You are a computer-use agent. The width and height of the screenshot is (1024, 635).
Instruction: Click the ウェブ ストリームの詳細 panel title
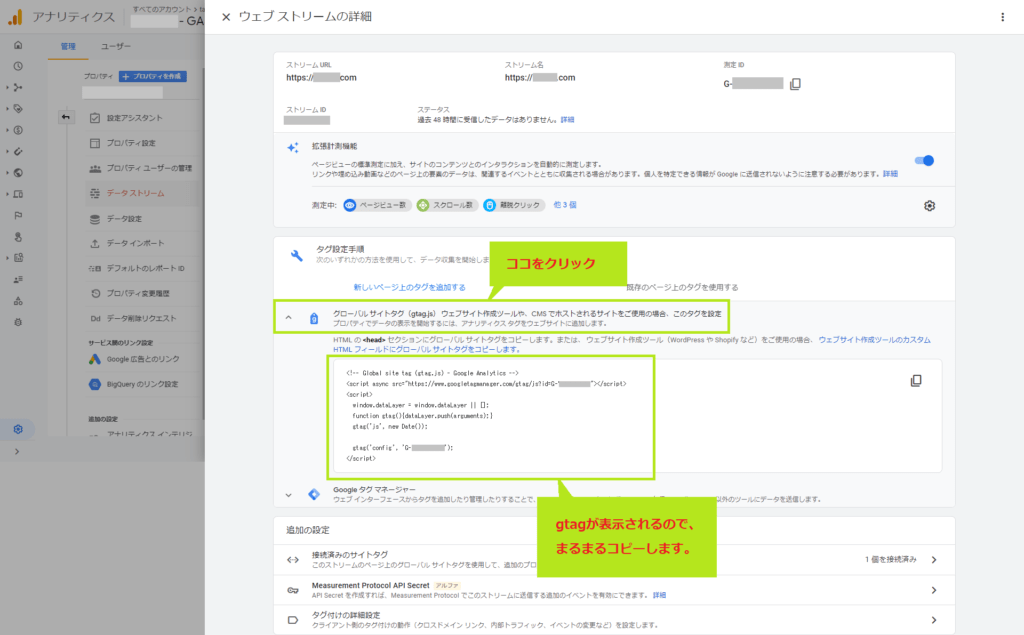(x=305, y=17)
